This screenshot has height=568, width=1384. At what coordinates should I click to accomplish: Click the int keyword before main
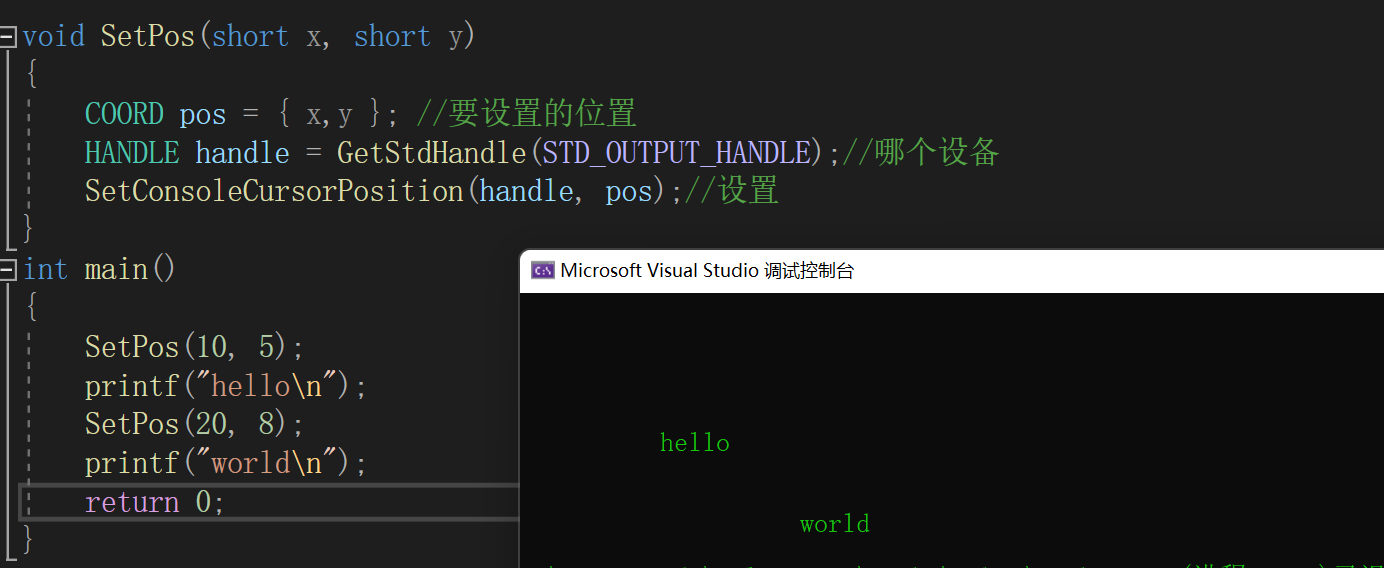[46, 270]
